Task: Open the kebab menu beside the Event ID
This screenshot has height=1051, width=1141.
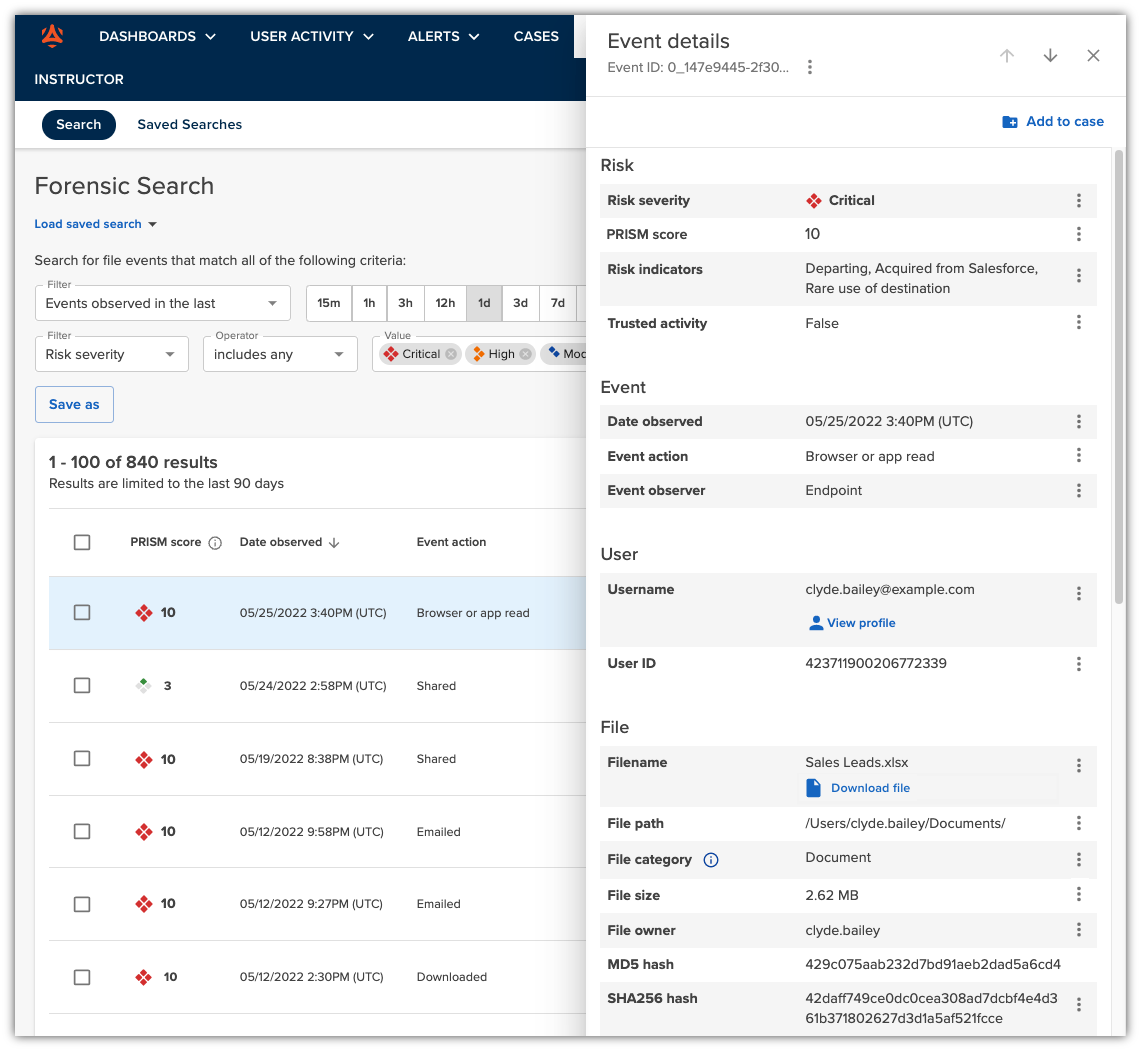Action: tap(810, 66)
